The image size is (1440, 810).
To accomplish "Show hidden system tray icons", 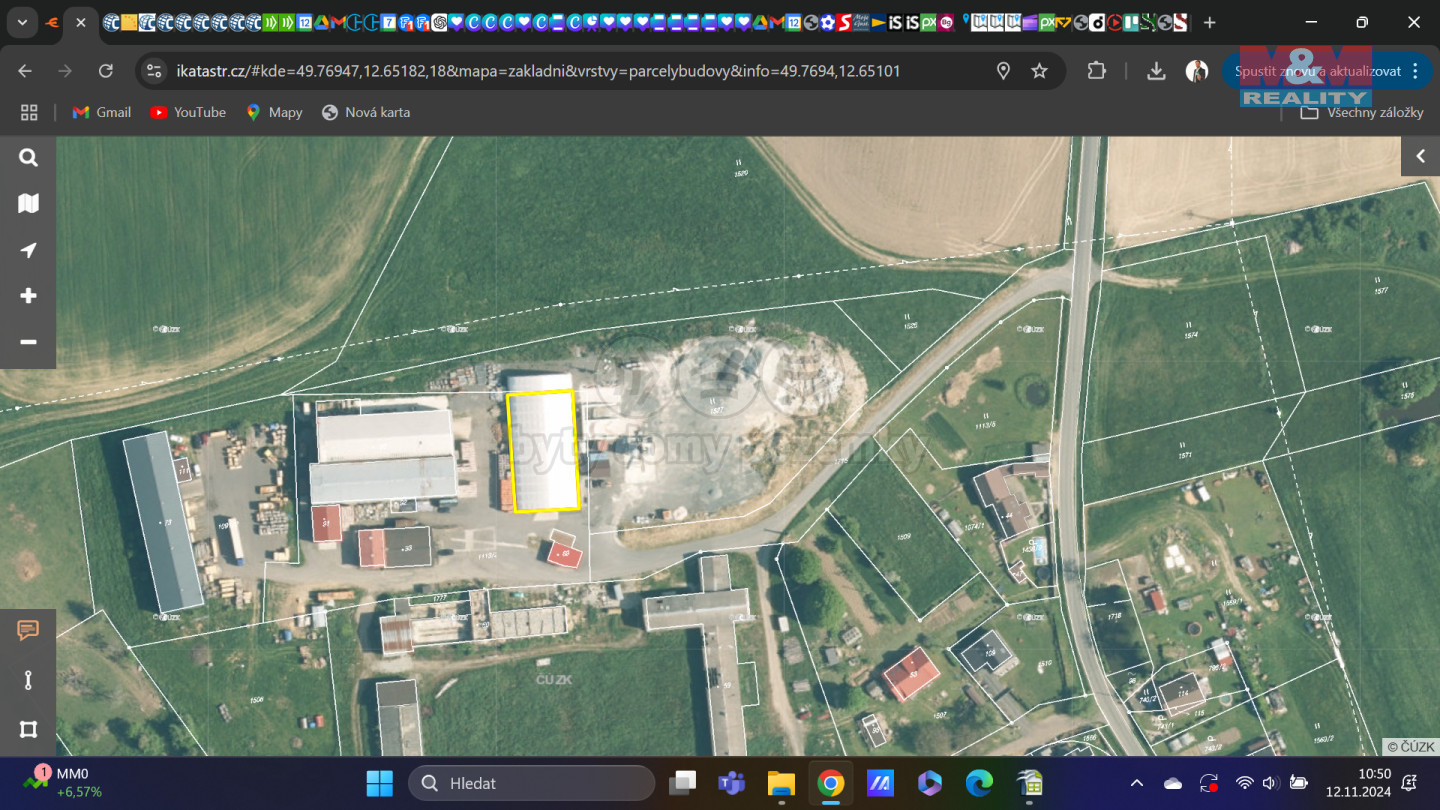I will pos(1136,783).
